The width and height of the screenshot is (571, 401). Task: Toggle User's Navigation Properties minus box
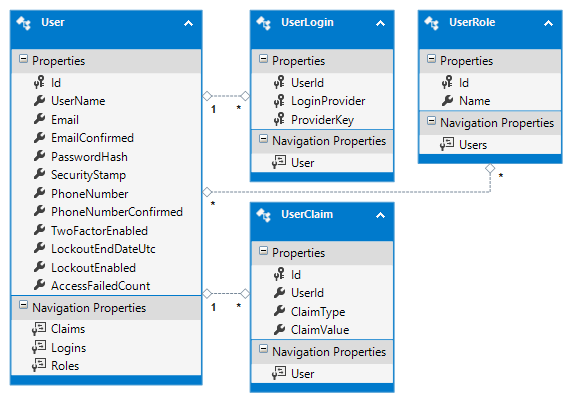click(x=23, y=305)
